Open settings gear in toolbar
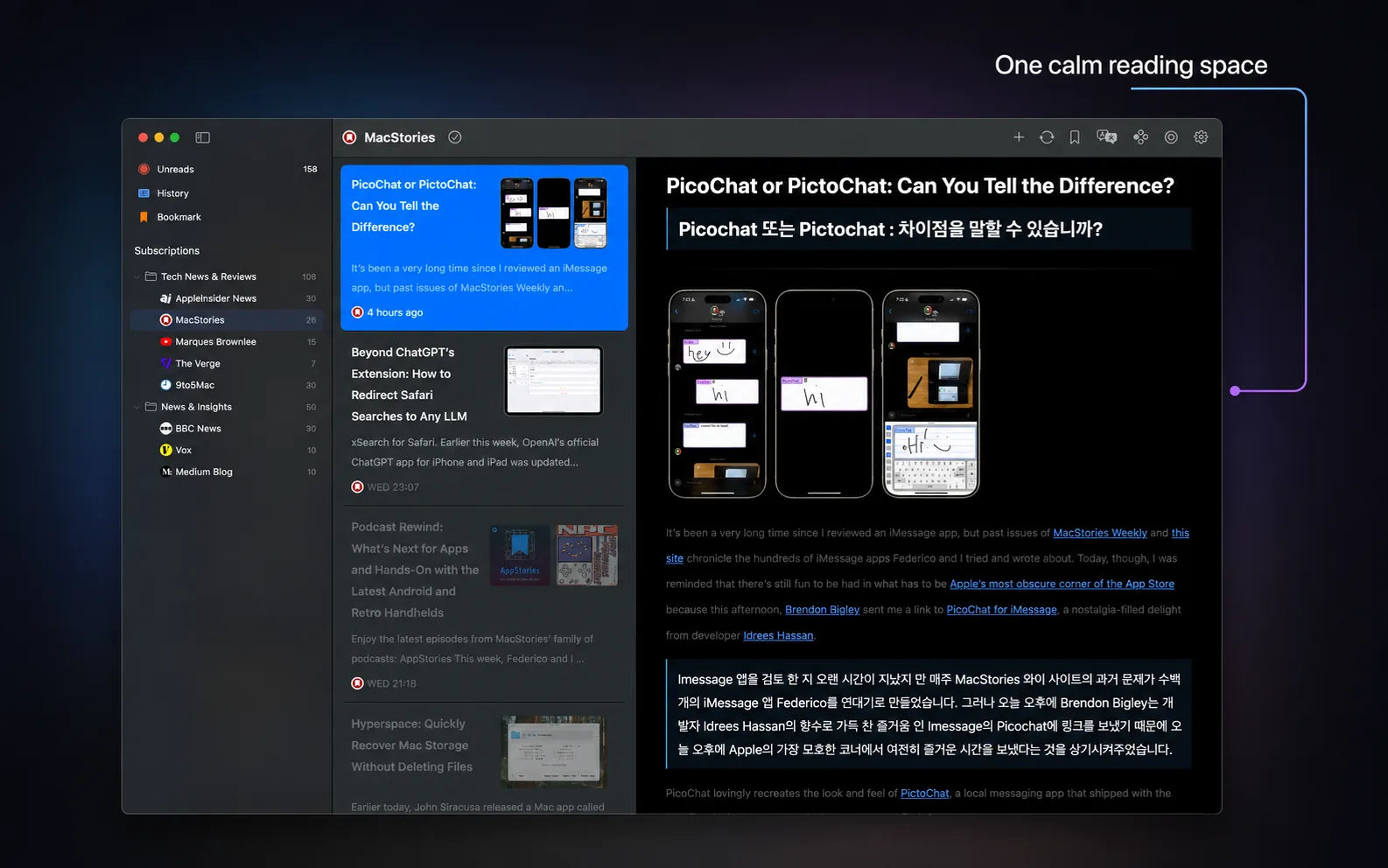Viewport: 1388px width, 868px height. pyautogui.click(x=1201, y=137)
